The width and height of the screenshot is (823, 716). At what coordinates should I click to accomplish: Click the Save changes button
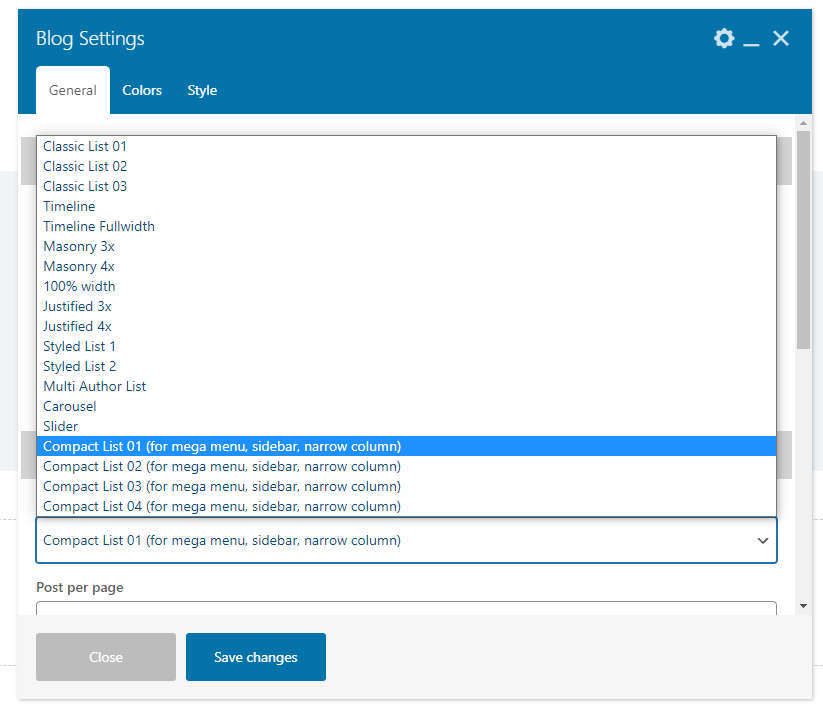click(256, 657)
